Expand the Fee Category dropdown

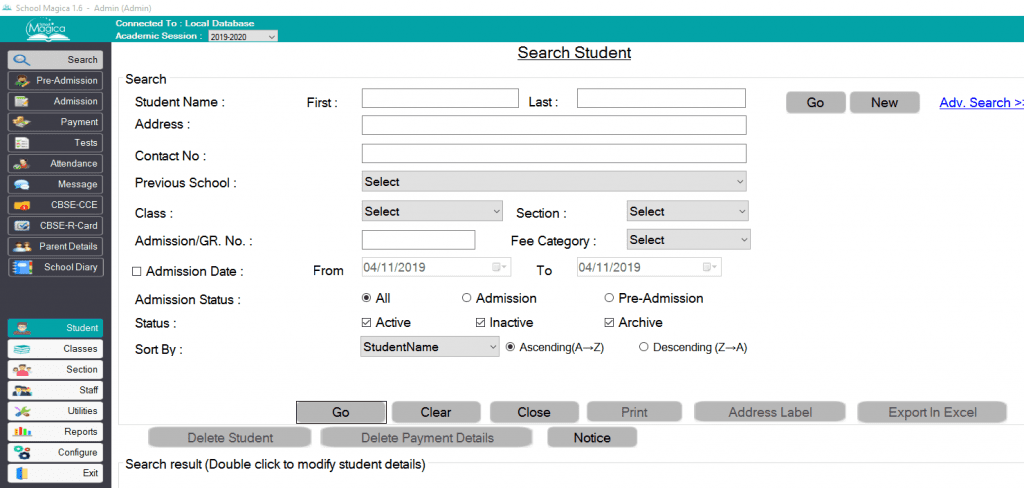[x=688, y=240]
